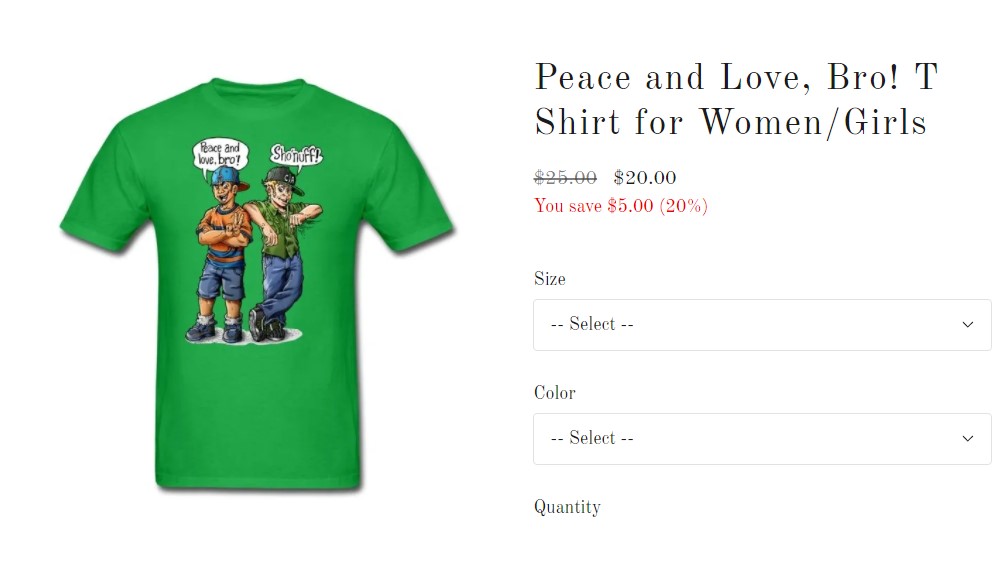Click the '-- Select --' placeholder under Size
Screen dimensions: 1006x564
tap(592, 325)
